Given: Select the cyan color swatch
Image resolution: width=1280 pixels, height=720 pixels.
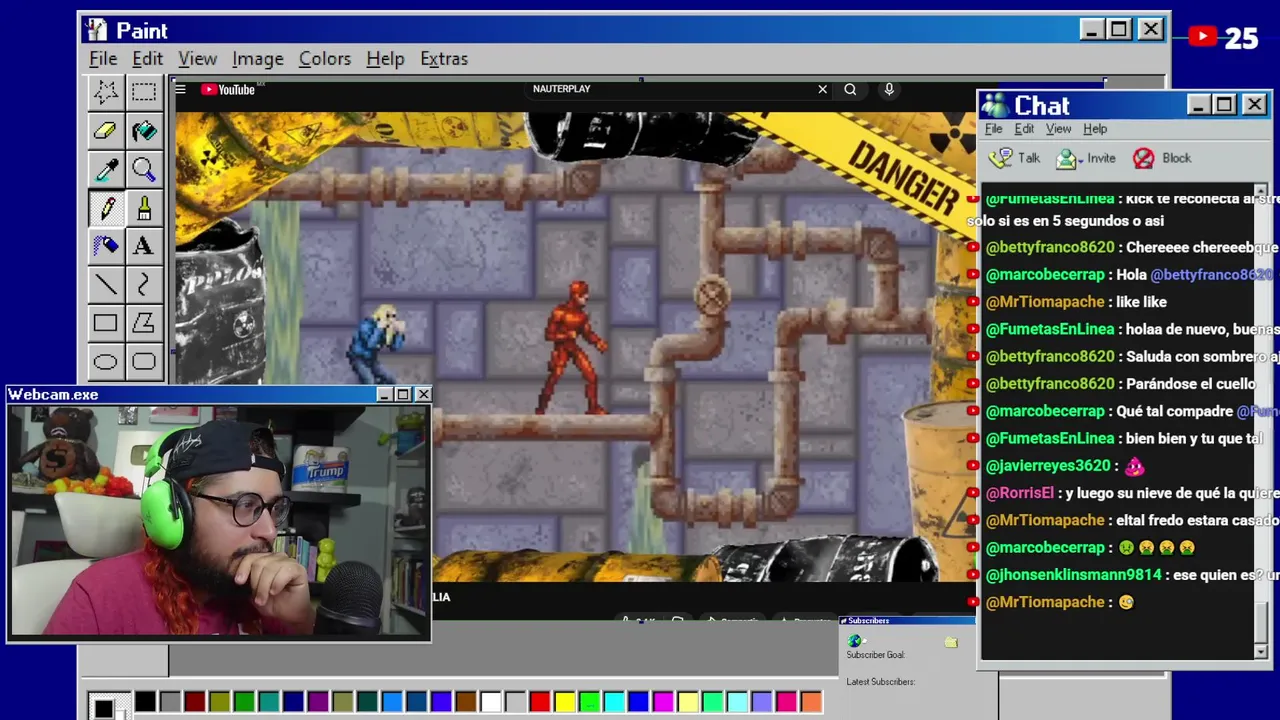Looking at the screenshot, I should (614, 702).
